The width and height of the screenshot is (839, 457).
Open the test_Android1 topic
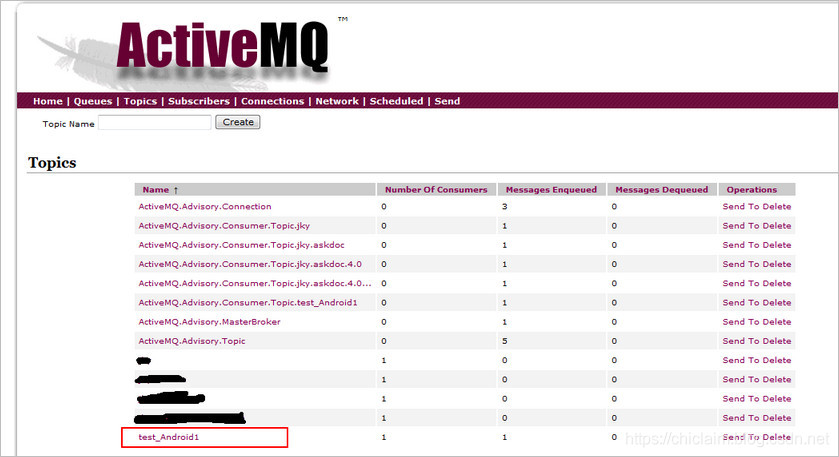pos(169,437)
